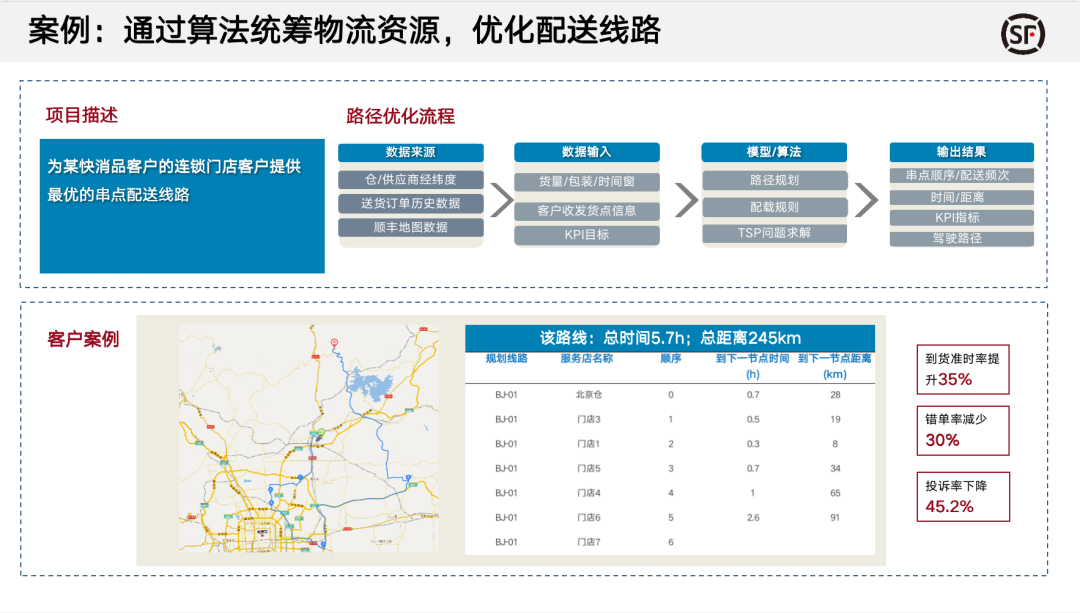This screenshot has width=1080, height=613.
Task: Click the distance value 28
Action: [x=835, y=395]
